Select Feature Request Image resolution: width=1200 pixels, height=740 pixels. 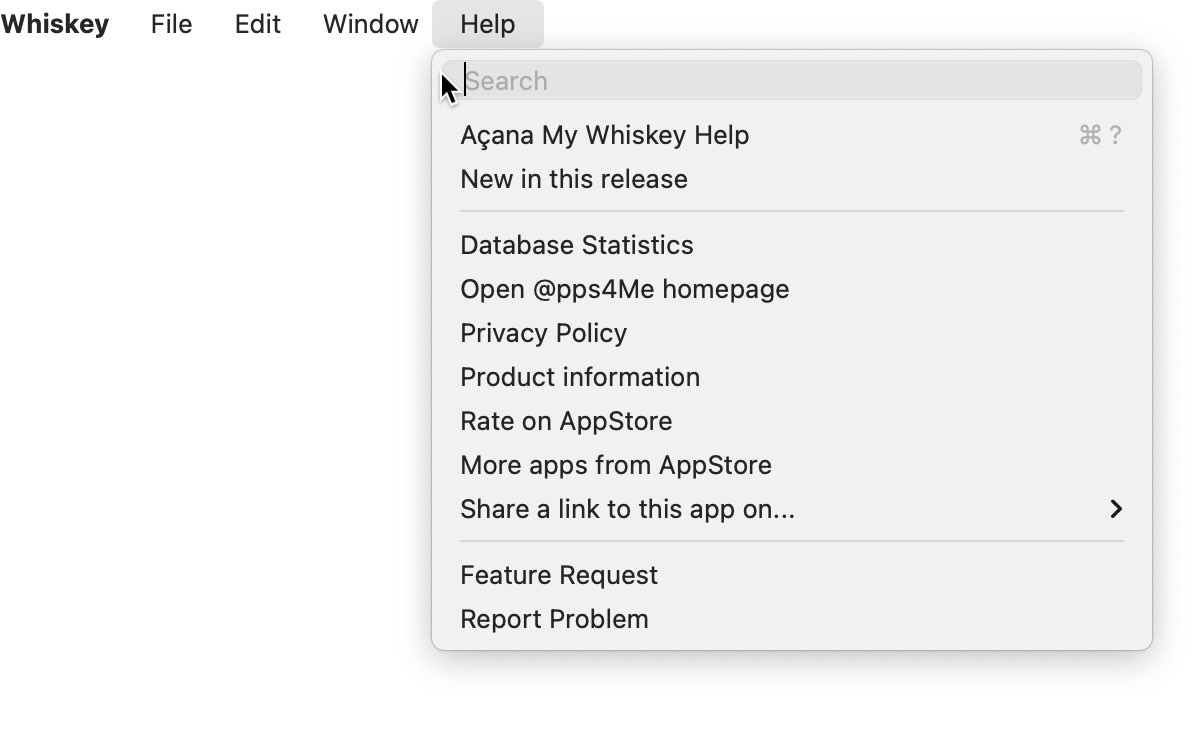[792, 575]
